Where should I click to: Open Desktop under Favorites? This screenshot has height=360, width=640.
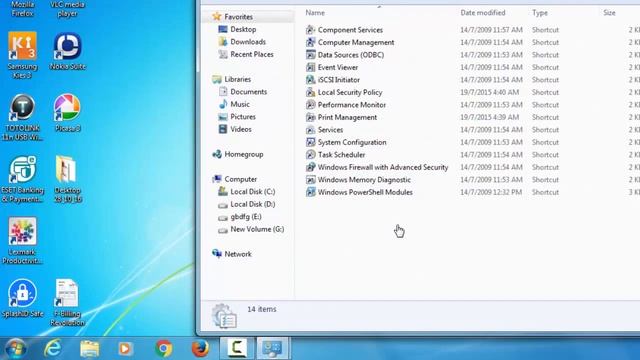[x=243, y=29]
